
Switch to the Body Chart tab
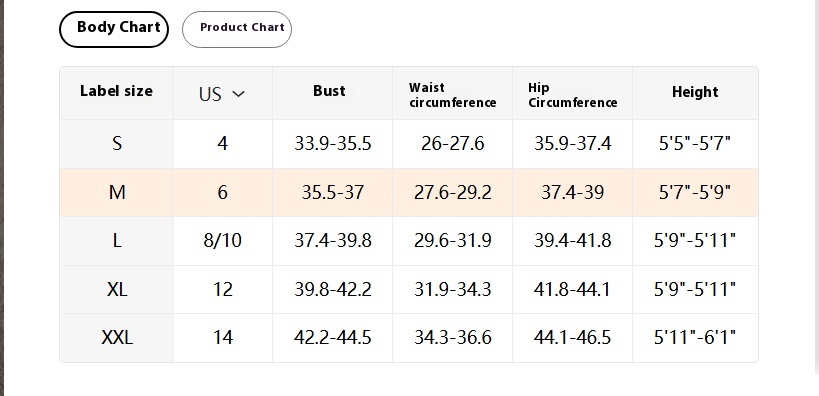pyautogui.click(x=114, y=29)
